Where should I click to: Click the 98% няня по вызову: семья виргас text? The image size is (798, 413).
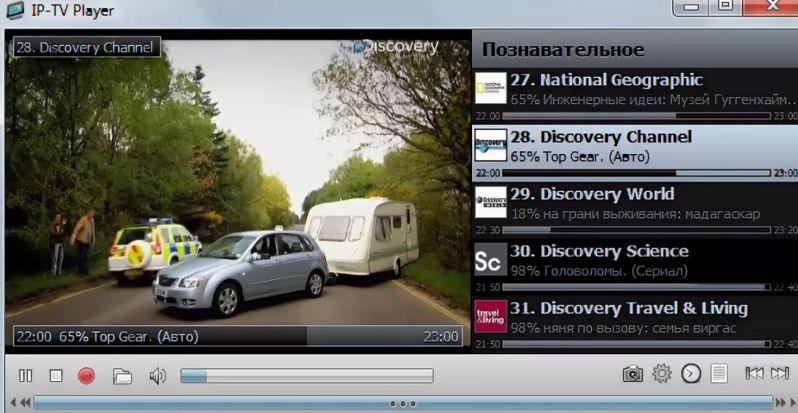(623, 328)
